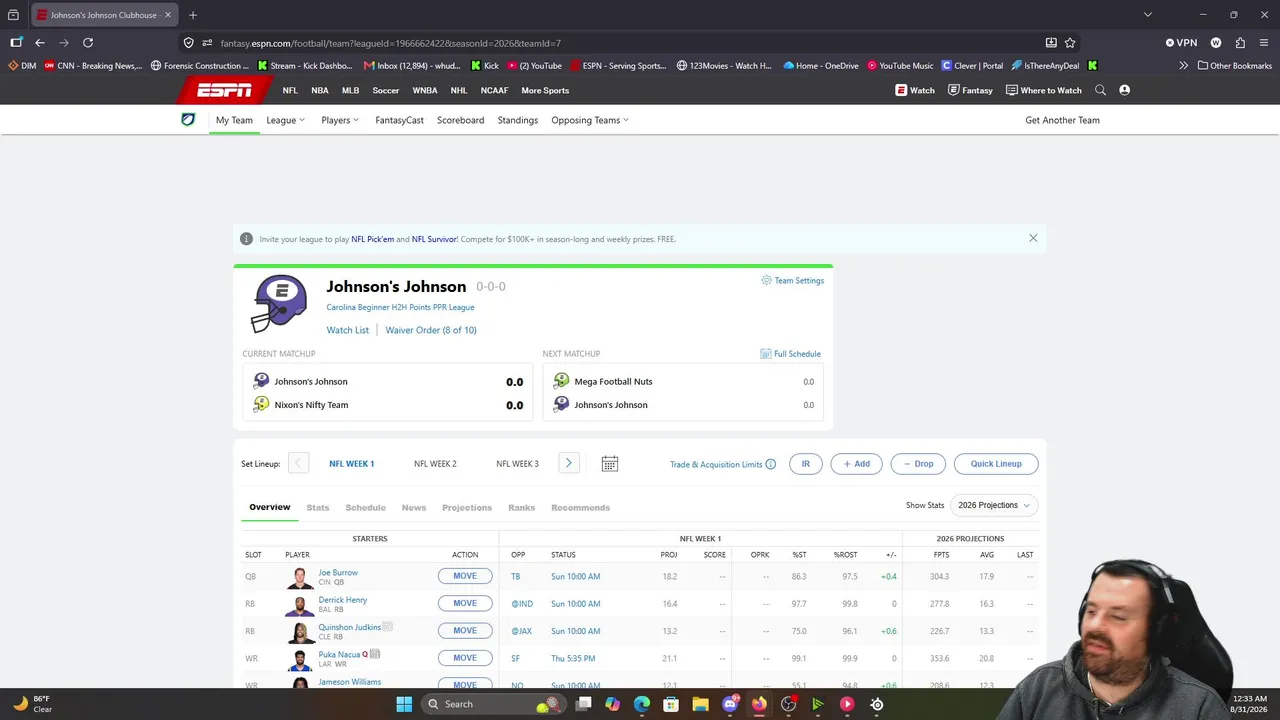Move Joe Burrow with the MOVE button

tap(465, 576)
